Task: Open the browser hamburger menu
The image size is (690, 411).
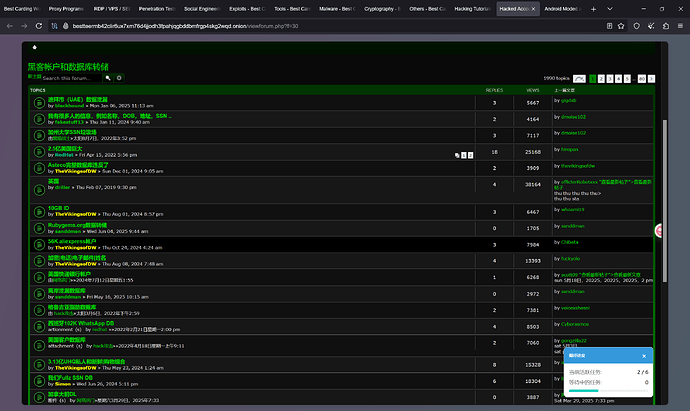Action: pos(680,26)
